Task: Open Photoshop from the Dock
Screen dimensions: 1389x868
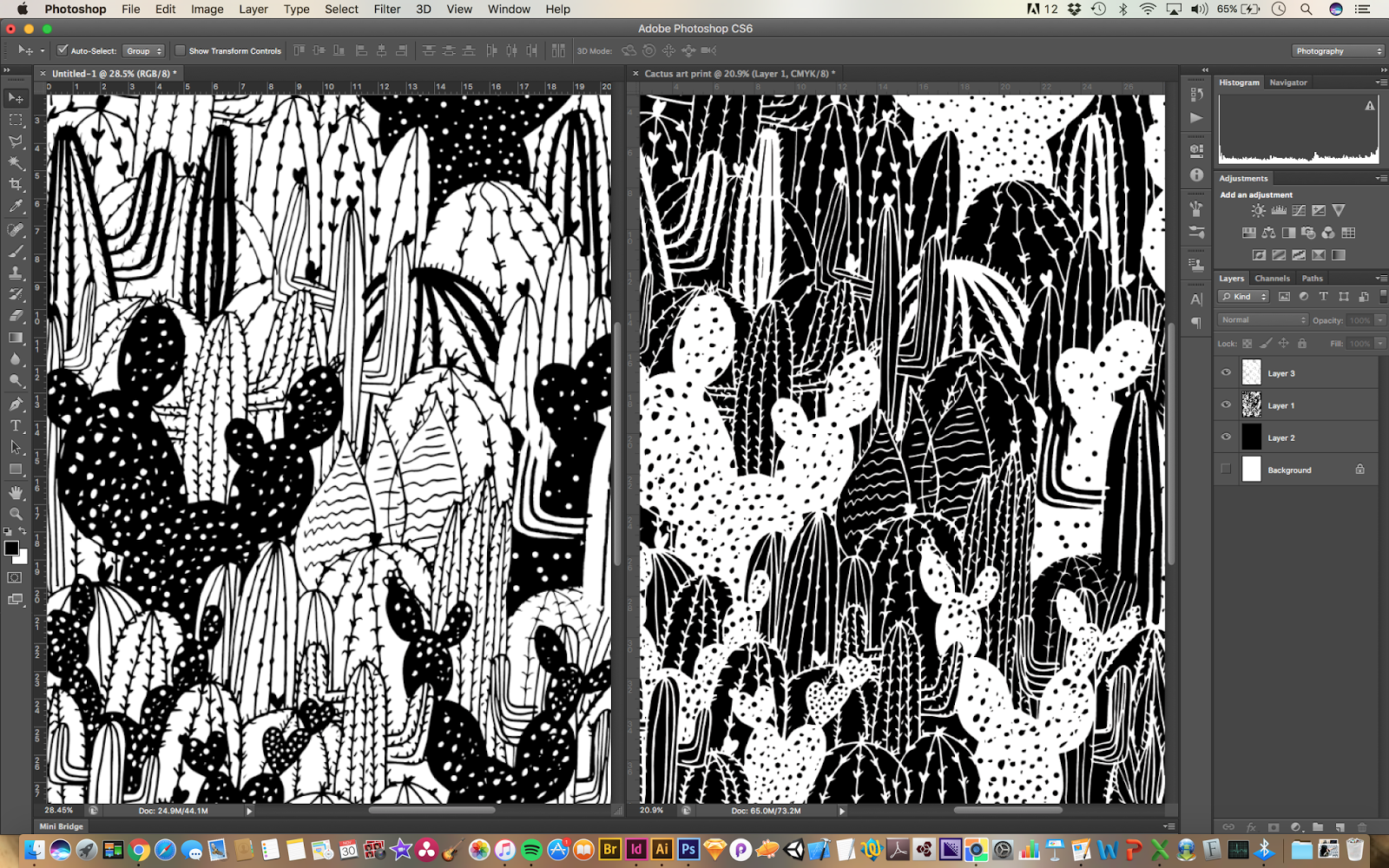Action: (x=688, y=849)
